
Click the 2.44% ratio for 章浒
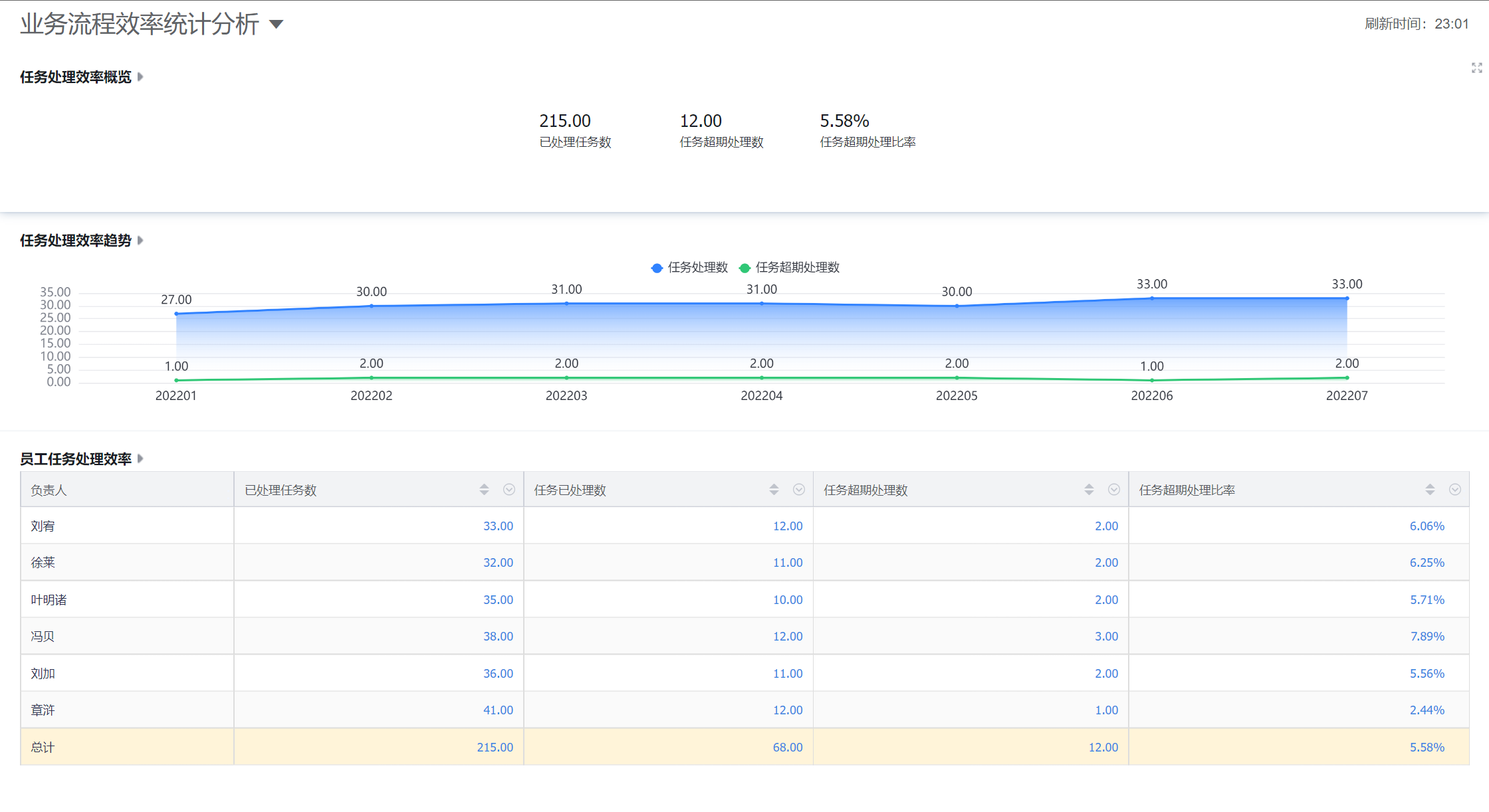click(1427, 710)
